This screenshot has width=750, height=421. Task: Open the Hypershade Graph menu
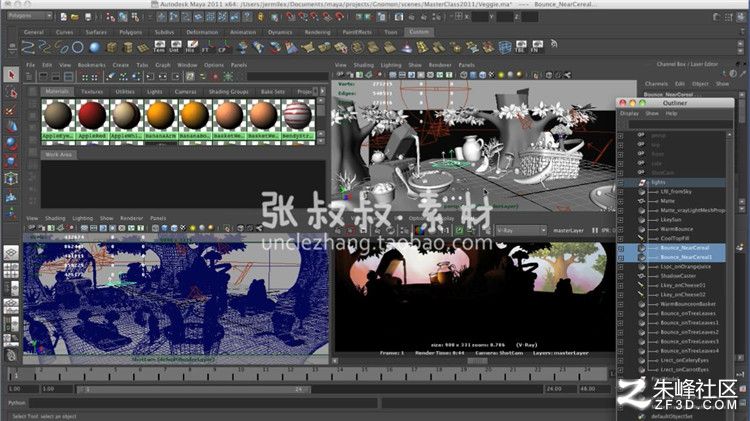[x=163, y=65]
